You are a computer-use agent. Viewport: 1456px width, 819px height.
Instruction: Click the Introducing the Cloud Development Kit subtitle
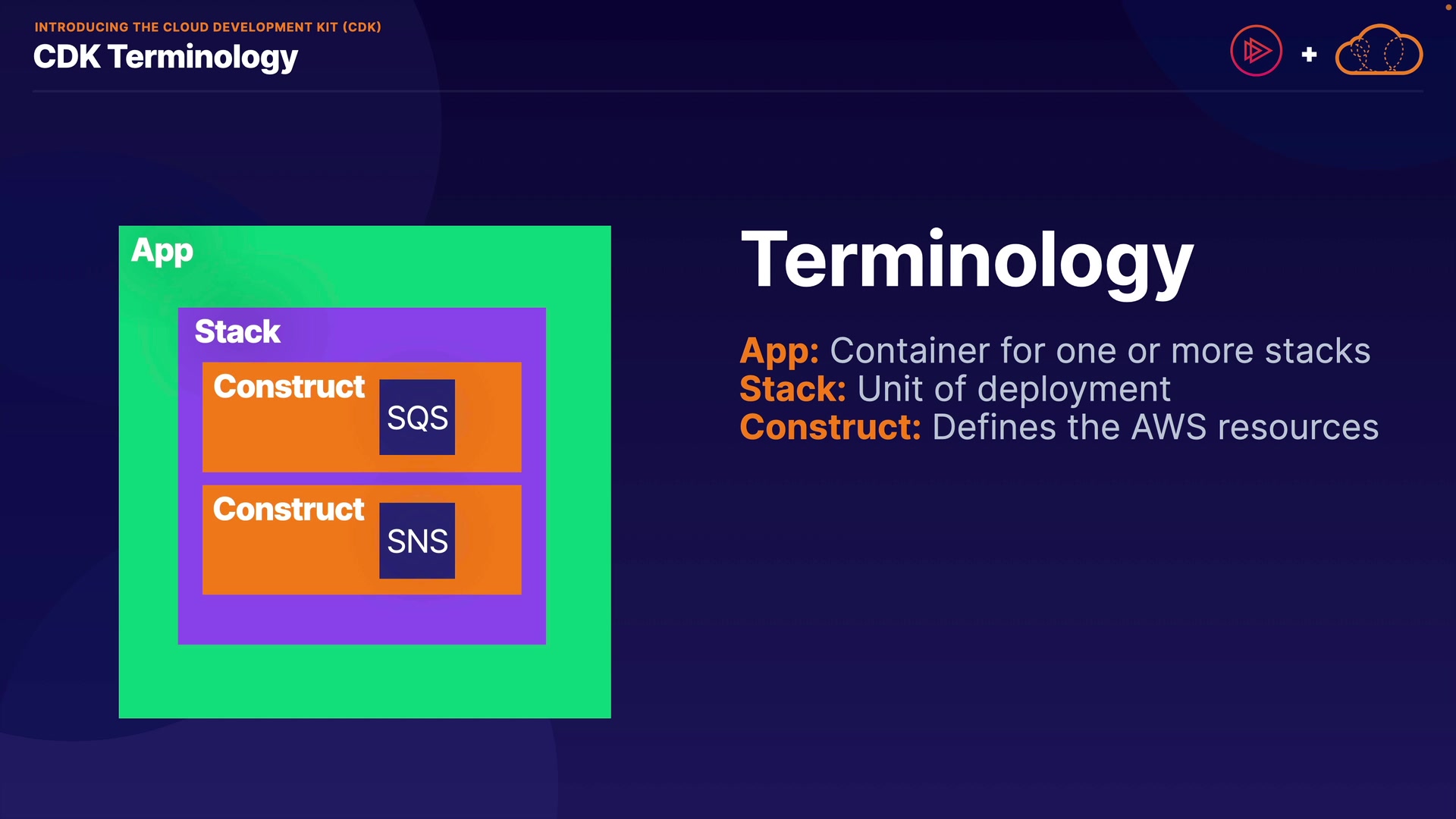tap(208, 27)
